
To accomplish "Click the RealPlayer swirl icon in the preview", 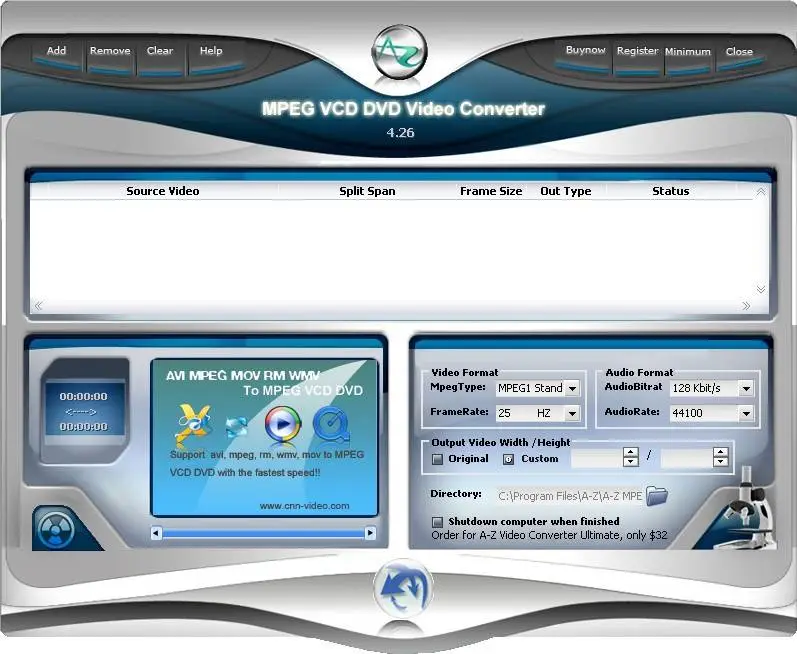I will 236,427.
